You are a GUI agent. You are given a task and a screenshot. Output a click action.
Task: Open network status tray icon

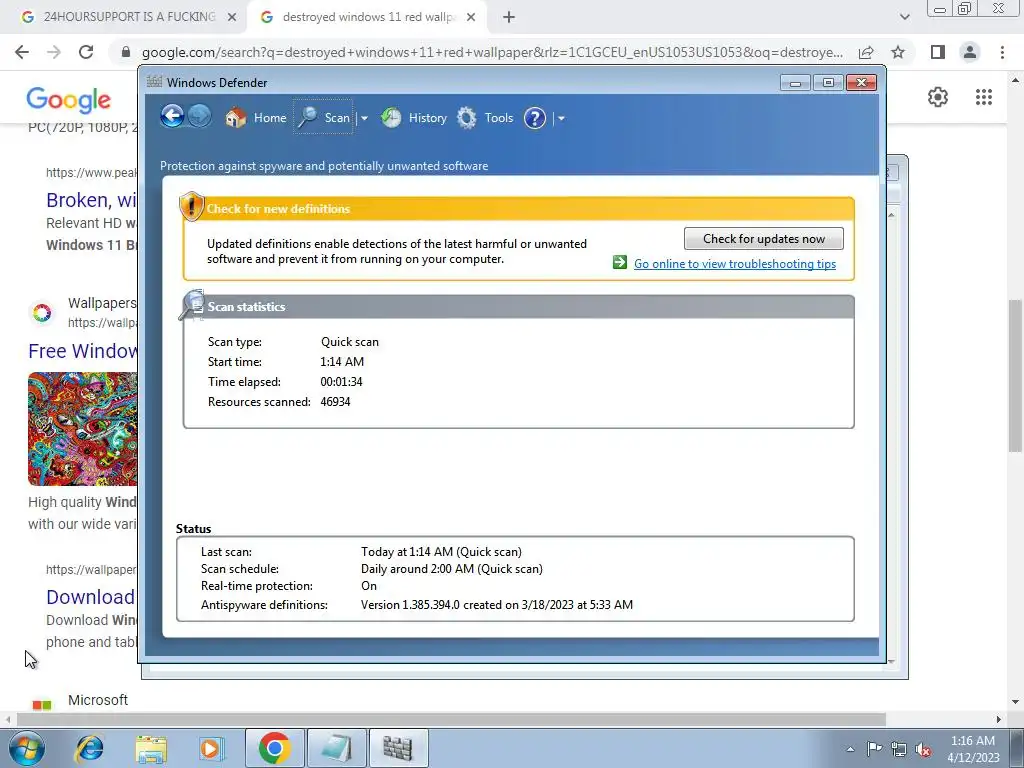899,749
